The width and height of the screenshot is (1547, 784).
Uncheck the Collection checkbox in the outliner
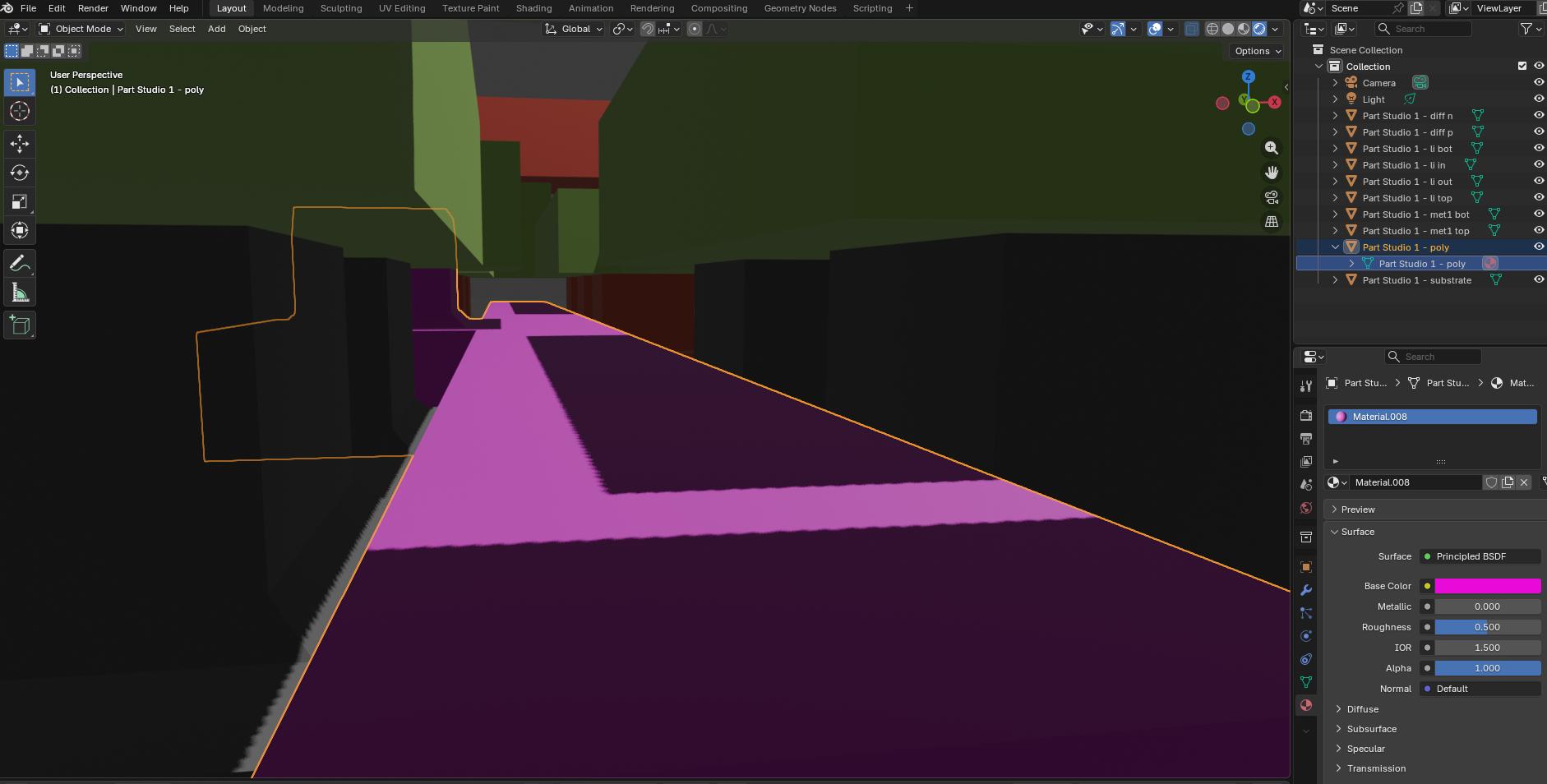tap(1522, 66)
